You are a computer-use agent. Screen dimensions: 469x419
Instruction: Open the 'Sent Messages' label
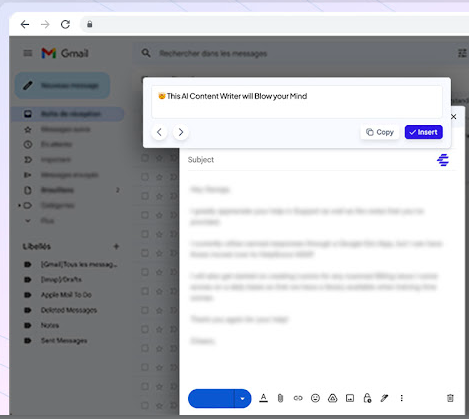(64, 340)
